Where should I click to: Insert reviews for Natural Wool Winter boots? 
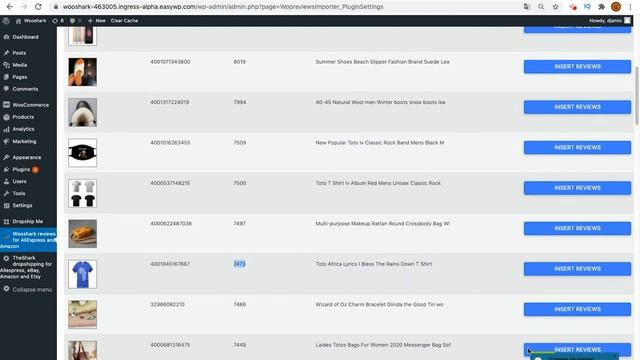point(577,107)
